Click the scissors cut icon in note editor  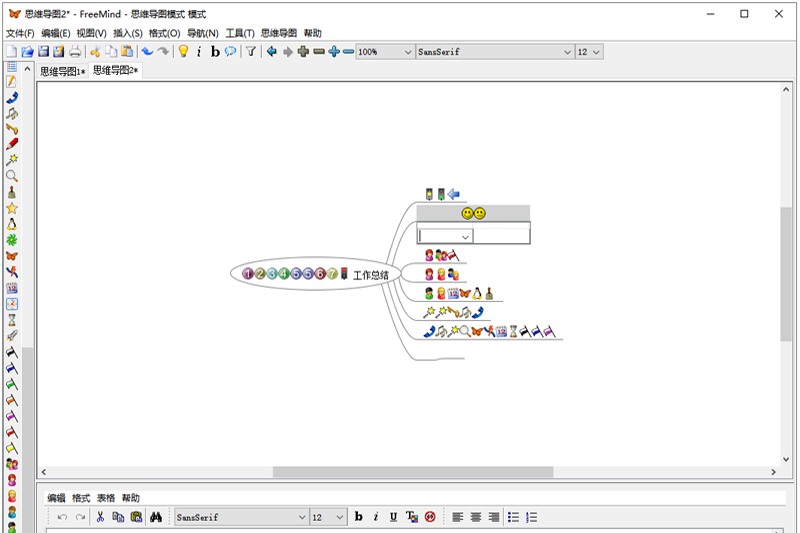[x=100, y=517]
